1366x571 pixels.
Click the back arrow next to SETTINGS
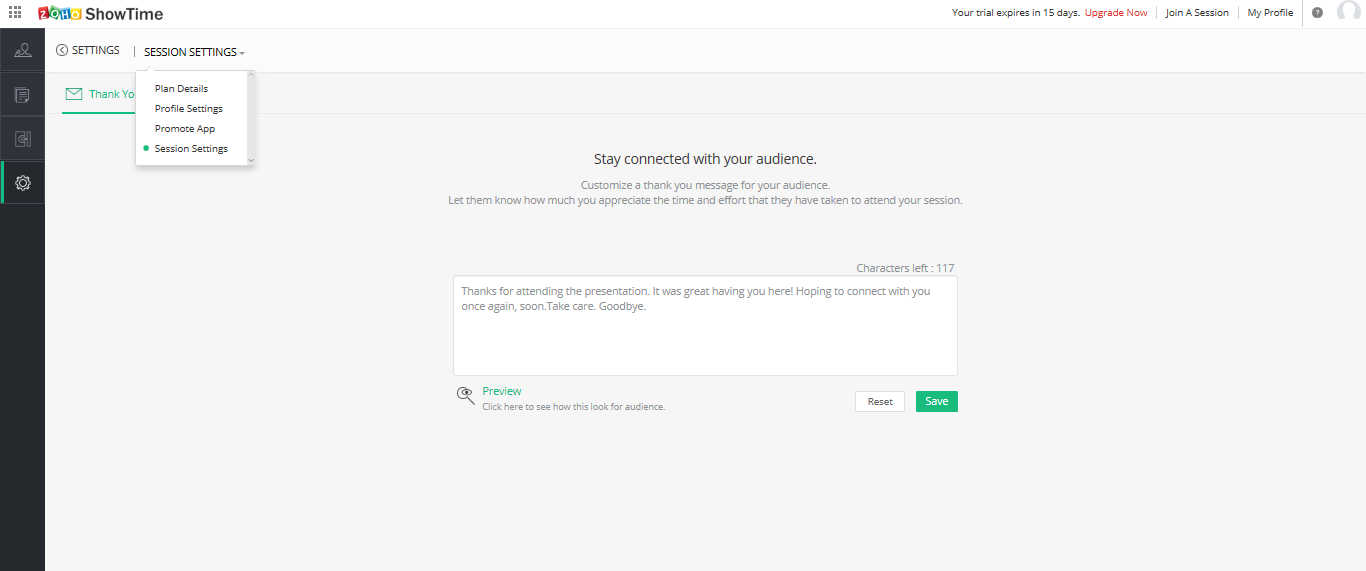tap(62, 50)
